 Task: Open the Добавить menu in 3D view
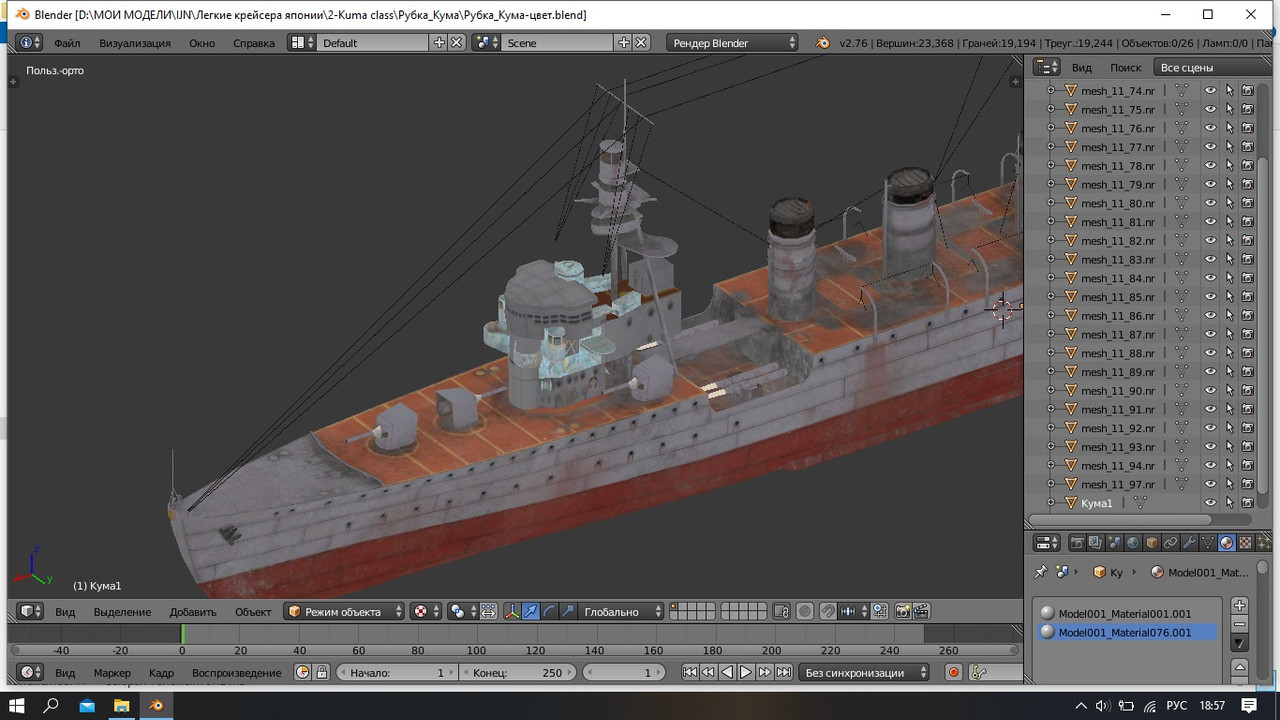pos(193,612)
